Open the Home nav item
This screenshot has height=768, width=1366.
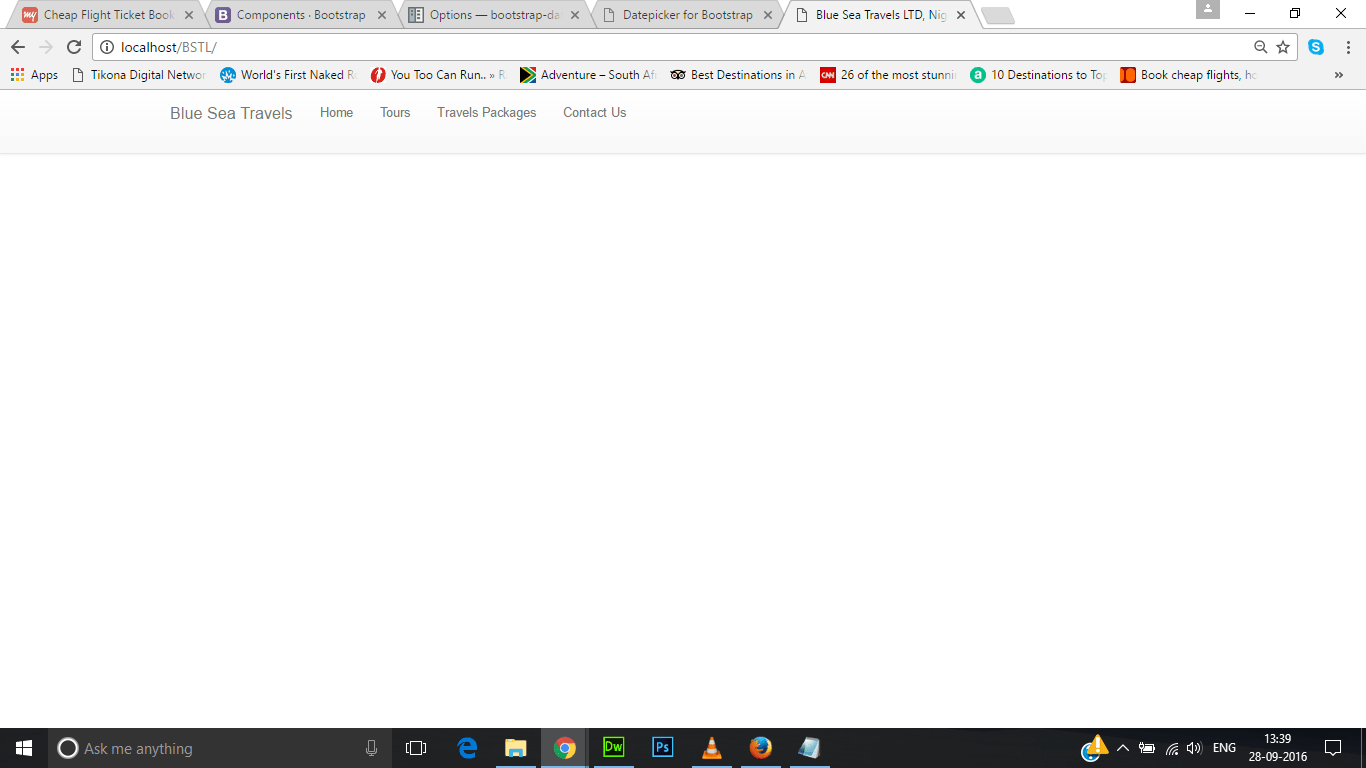(x=336, y=113)
